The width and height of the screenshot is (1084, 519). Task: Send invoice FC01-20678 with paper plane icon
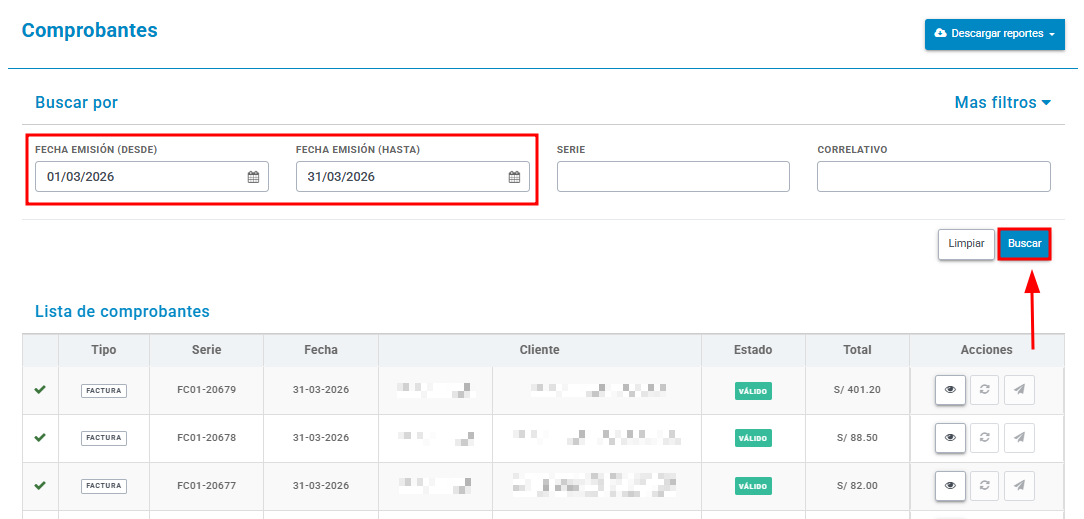[1019, 437]
